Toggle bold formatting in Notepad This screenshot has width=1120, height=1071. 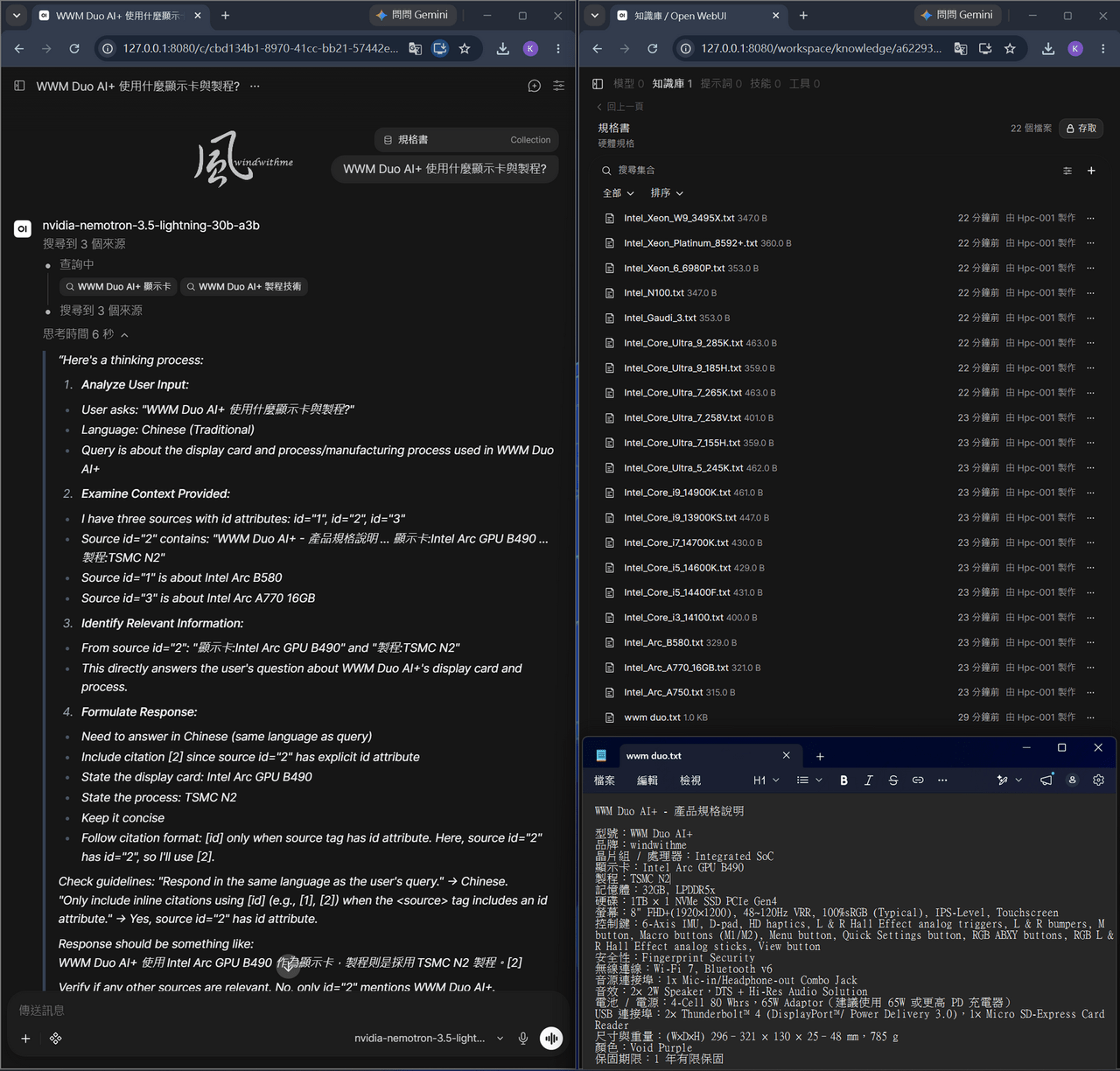(843, 780)
